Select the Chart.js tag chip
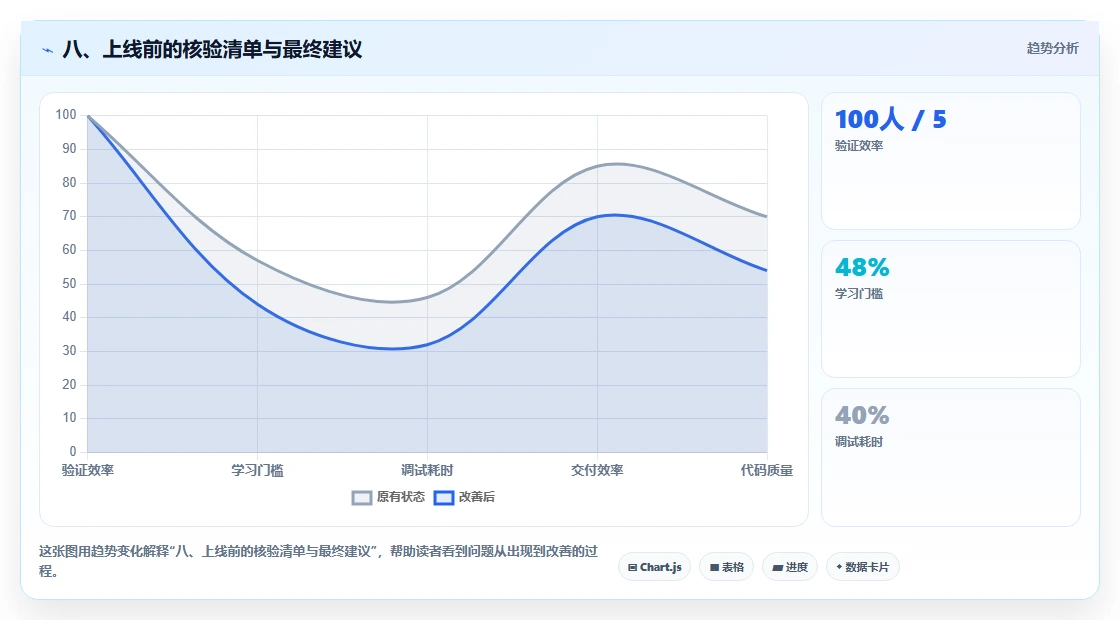 coord(654,567)
